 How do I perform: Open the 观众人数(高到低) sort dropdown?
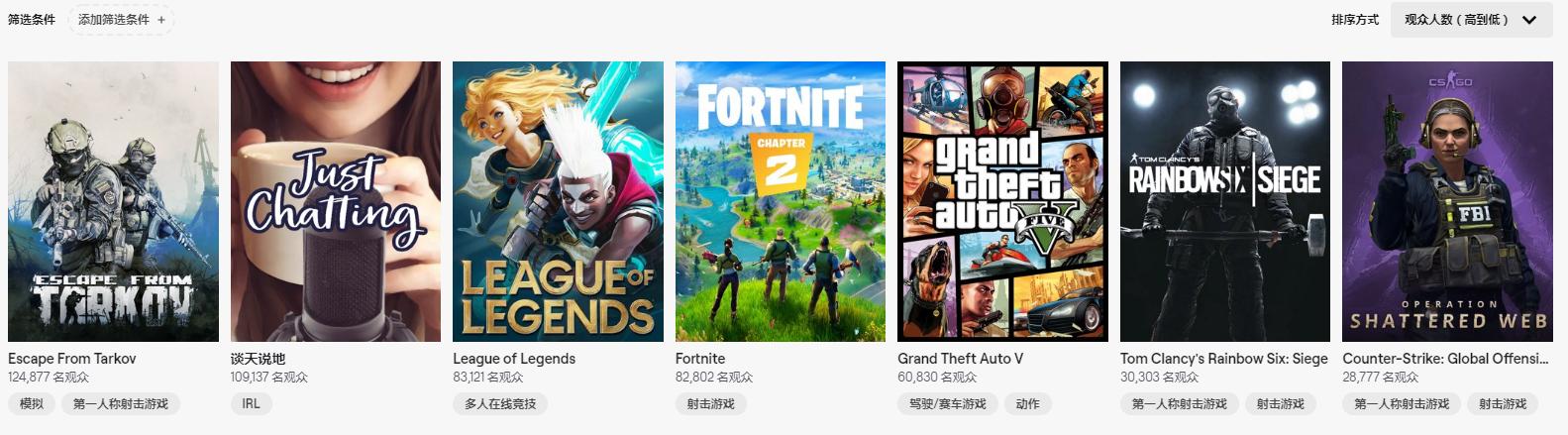click(x=1471, y=20)
